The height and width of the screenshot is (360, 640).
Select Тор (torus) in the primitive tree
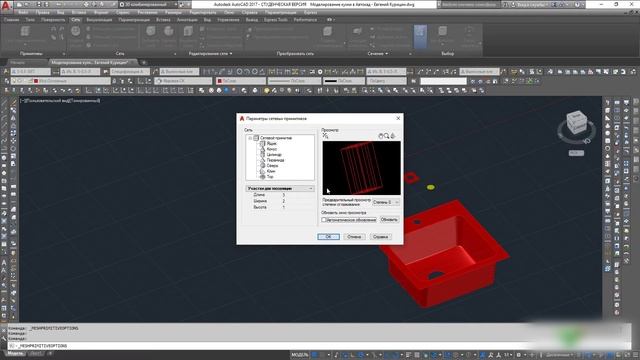click(x=270, y=177)
